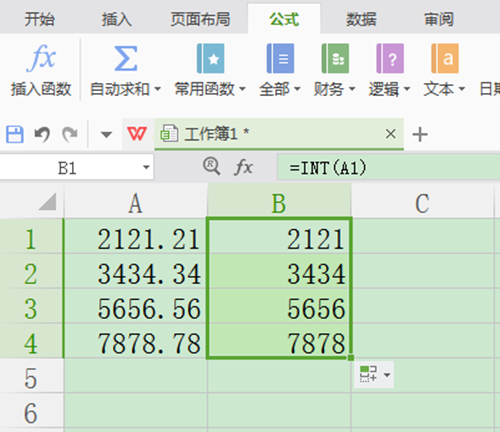Select cell A1 containing 2121.21
The width and height of the screenshot is (500, 432).
[135, 237]
